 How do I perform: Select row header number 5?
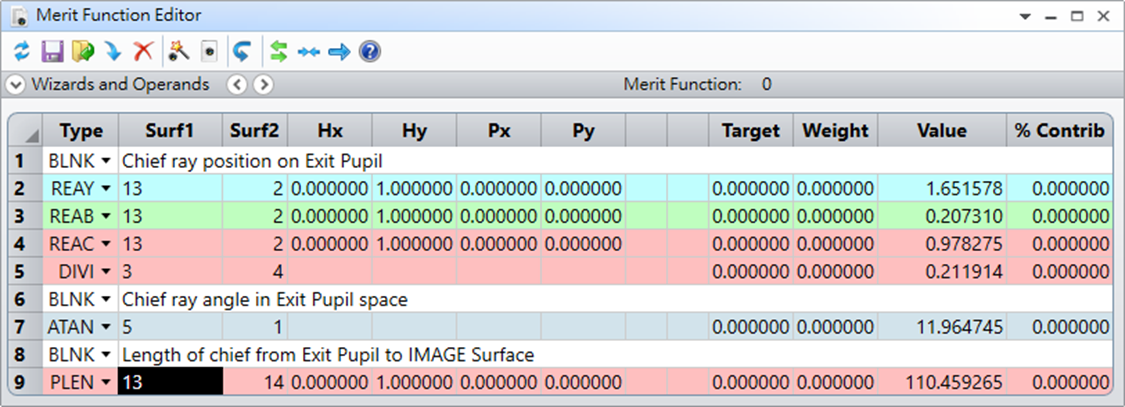pyautogui.click(x=26, y=272)
